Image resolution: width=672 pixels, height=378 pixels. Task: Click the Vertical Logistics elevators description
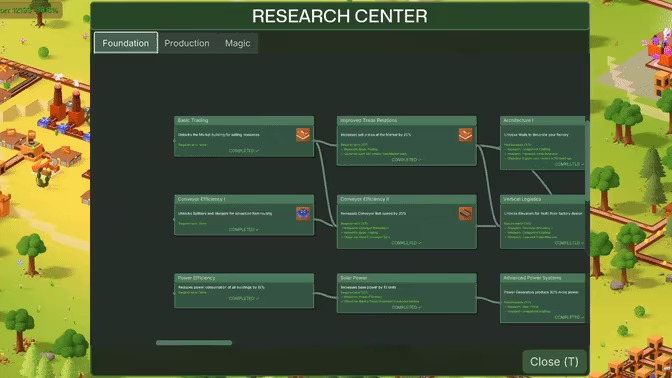coord(543,213)
